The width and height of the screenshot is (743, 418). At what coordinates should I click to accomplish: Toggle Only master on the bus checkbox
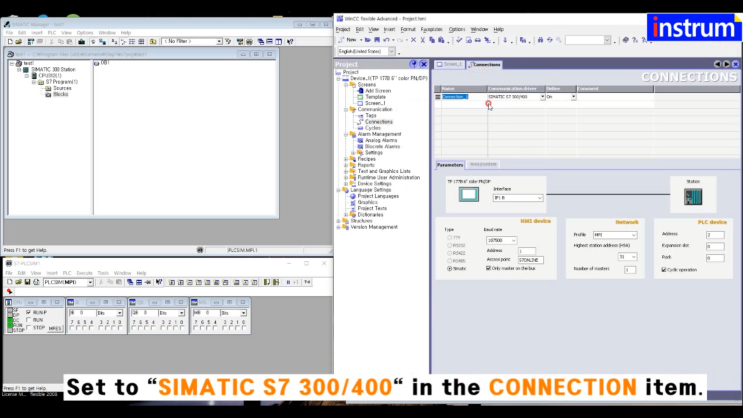(489, 268)
